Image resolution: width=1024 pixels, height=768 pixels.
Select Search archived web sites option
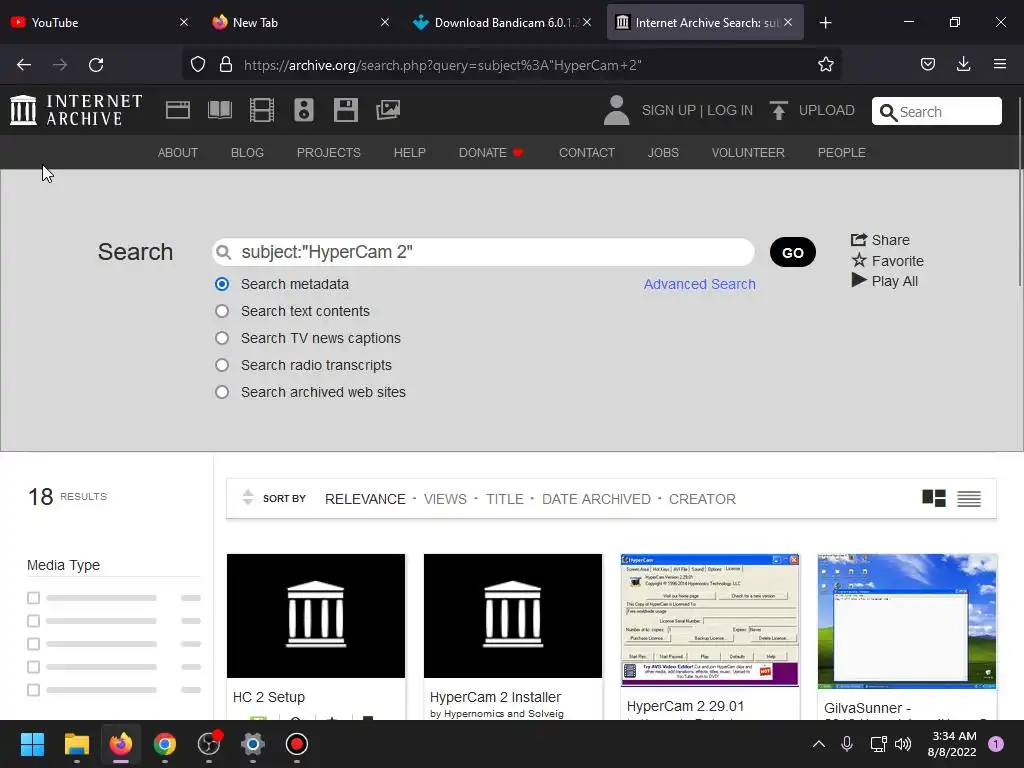222,392
